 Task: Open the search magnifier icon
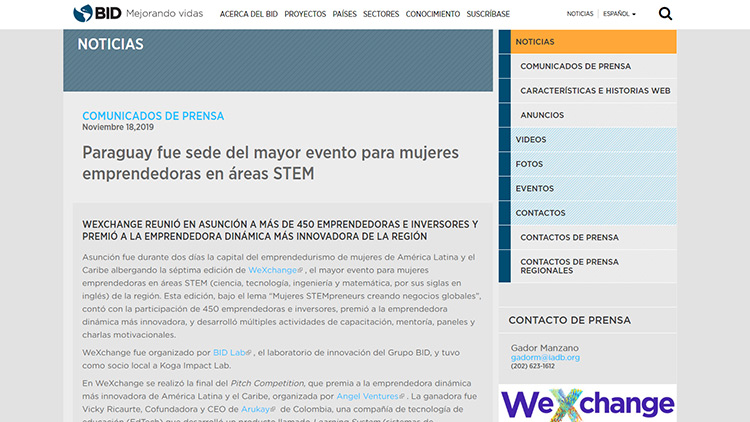(x=666, y=14)
